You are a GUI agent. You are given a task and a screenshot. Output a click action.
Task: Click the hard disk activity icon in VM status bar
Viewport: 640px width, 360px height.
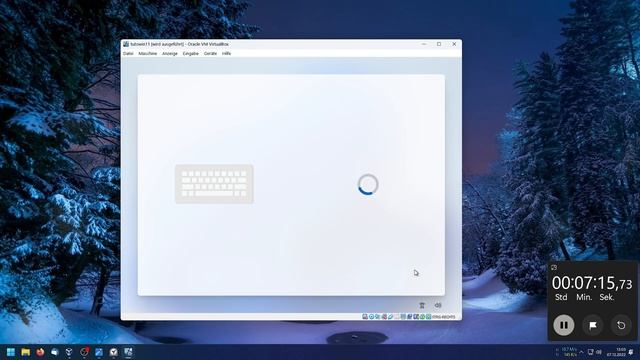click(x=365, y=317)
